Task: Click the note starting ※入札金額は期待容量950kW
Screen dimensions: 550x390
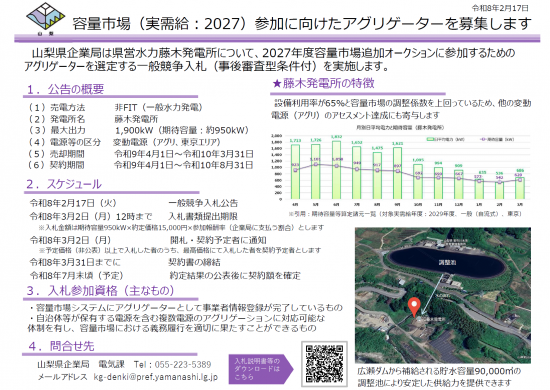Action: point(181,228)
